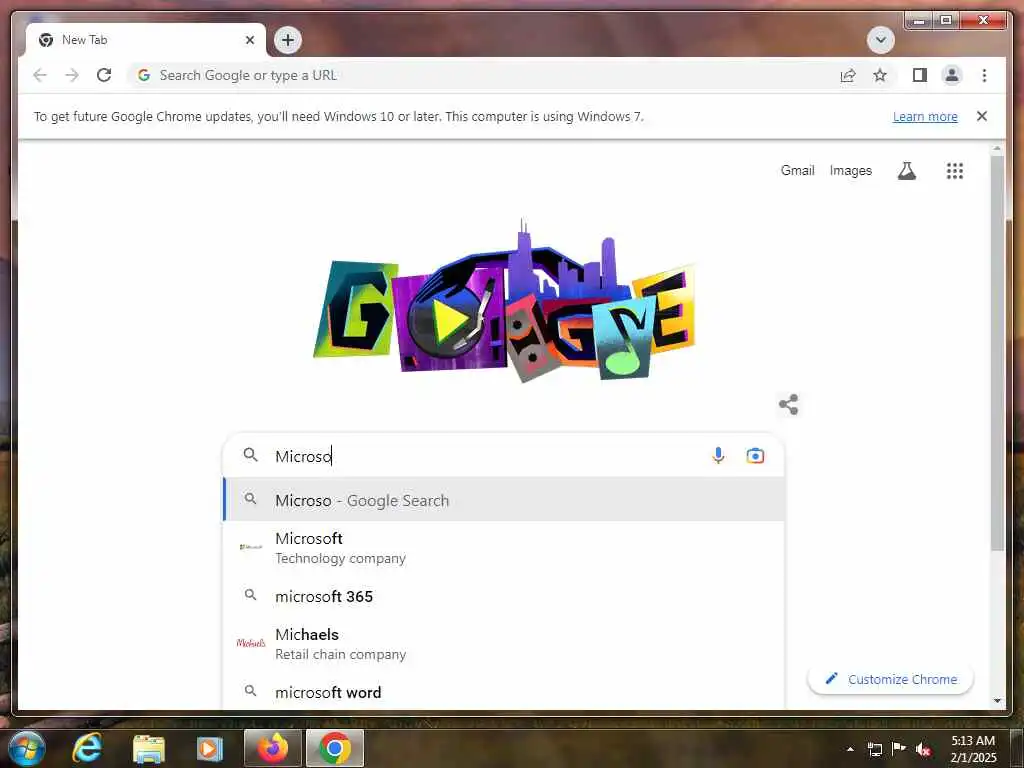Pick the 'microsoft word' suggestion
The width and height of the screenshot is (1024, 768).
pyautogui.click(x=504, y=691)
